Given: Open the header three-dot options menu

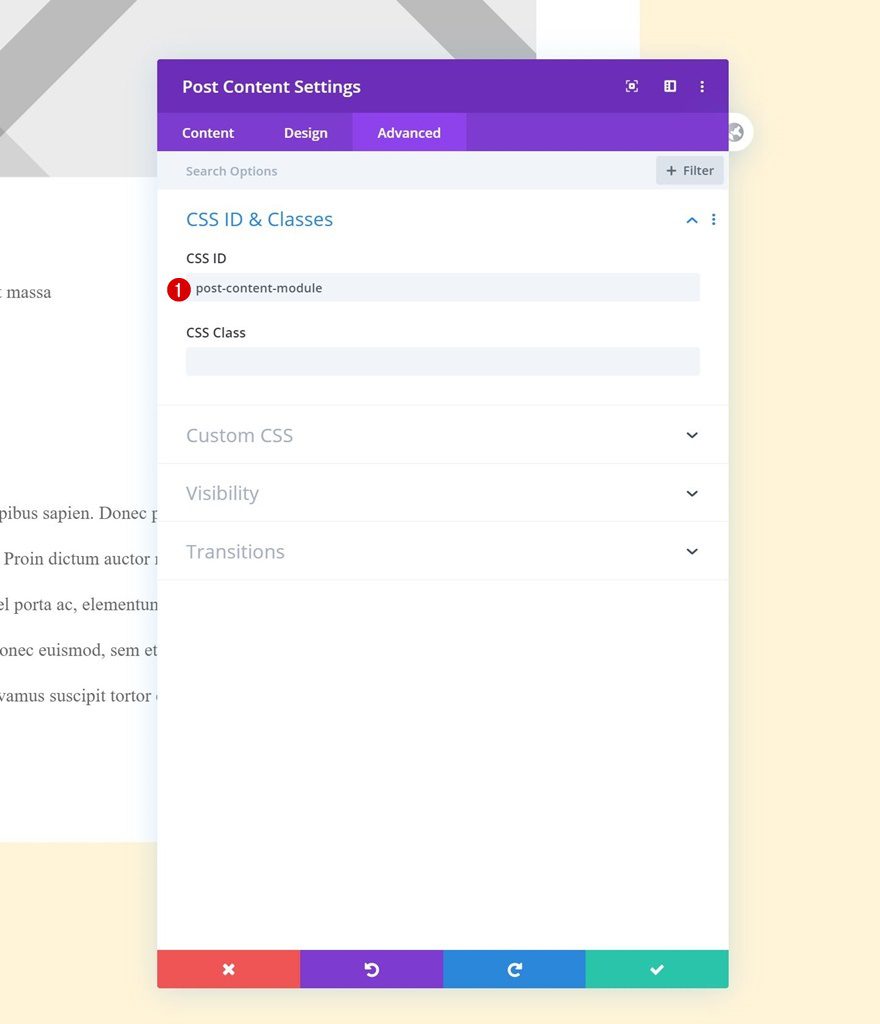Looking at the screenshot, I should [702, 86].
